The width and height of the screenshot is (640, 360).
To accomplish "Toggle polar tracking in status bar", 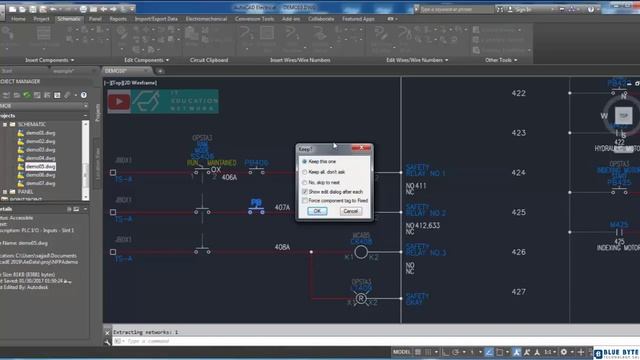I will (456, 352).
